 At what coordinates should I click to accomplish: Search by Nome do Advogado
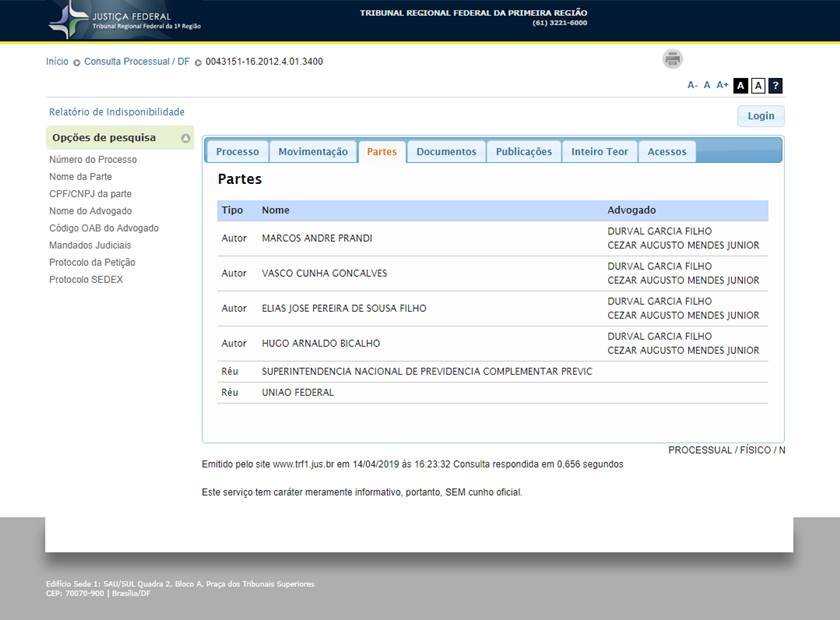[90, 211]
